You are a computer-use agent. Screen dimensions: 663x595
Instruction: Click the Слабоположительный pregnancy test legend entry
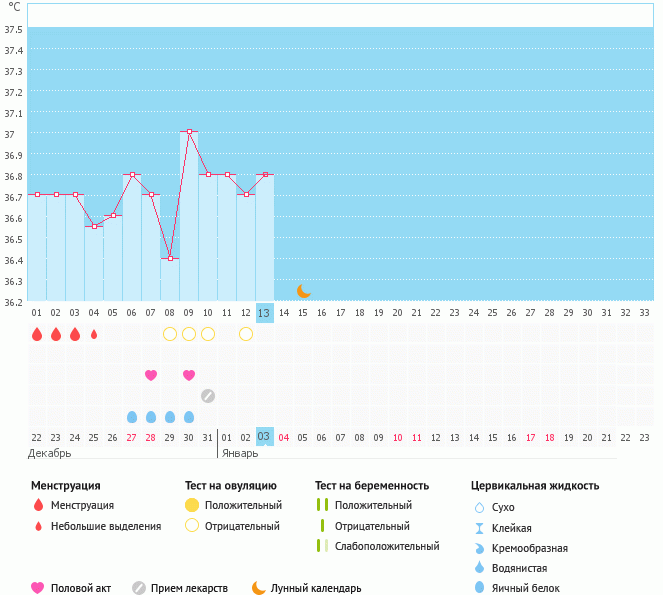coord(387,546)
